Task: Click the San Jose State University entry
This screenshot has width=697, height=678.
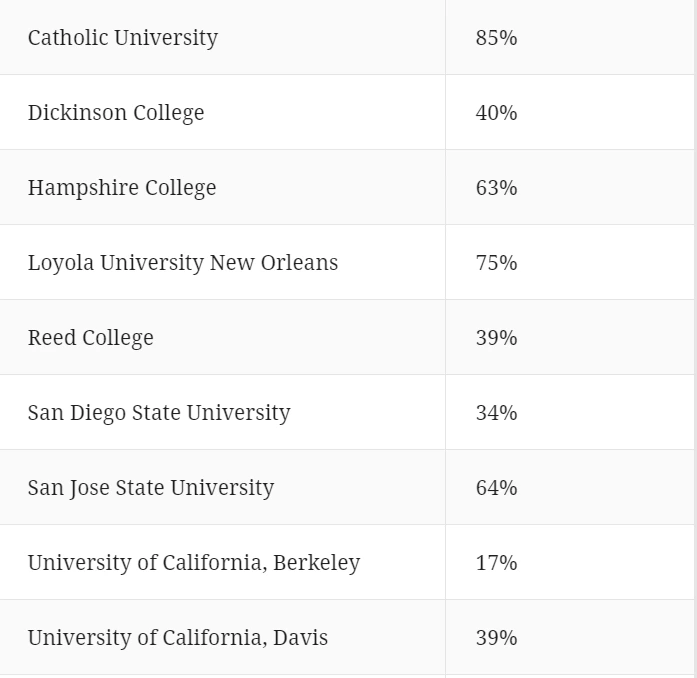Action: click(151, 488)
